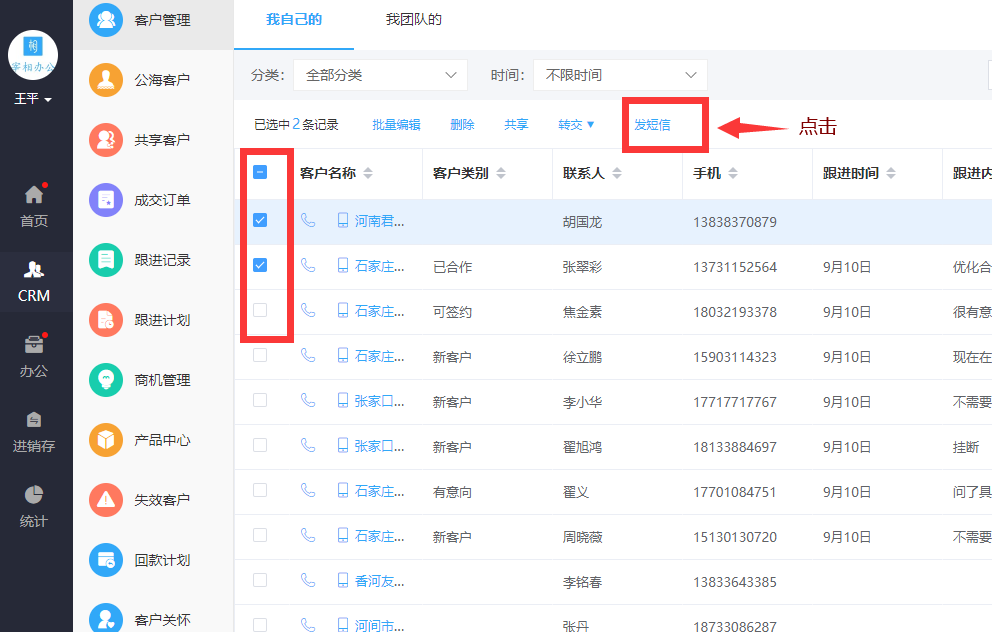Viewport: 992px width, 632px height.
Task: Open the 回款计划 icon
Action: (106, 560)
